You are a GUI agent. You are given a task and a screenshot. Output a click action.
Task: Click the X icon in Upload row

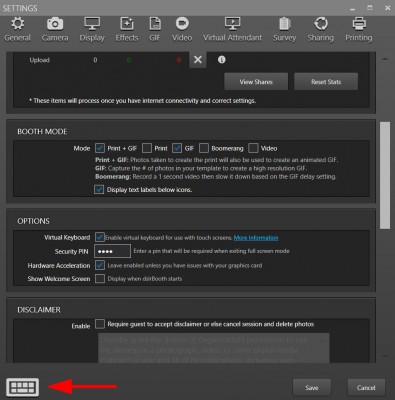coord(198,60)
